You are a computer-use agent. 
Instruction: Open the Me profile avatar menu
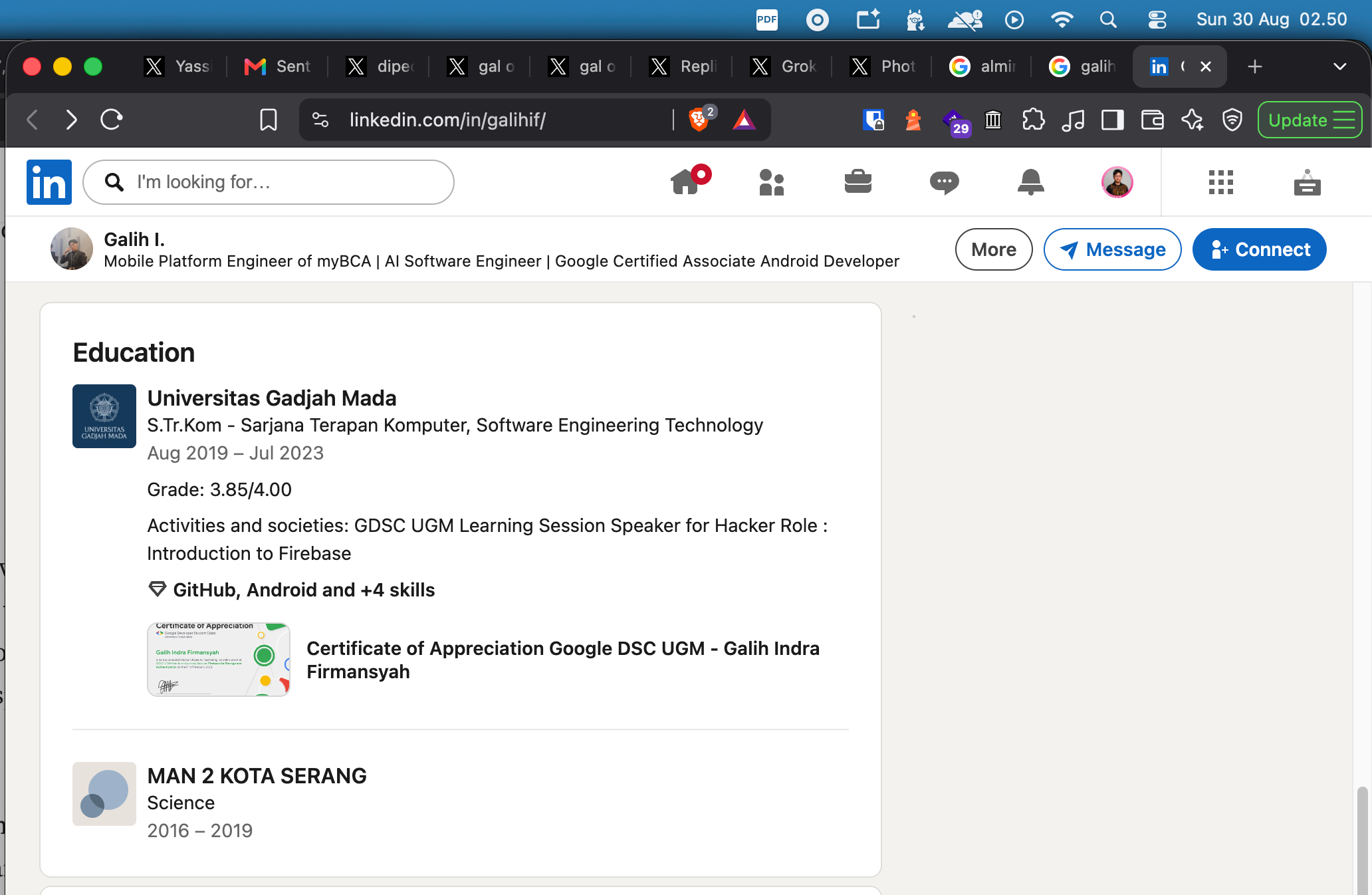[1117, 182]
